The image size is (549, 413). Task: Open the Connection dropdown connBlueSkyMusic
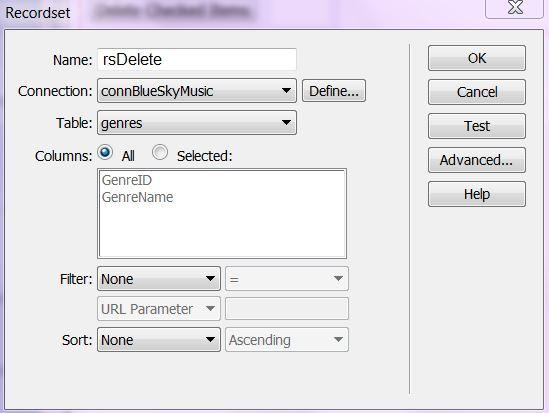[x=197, y=91]
